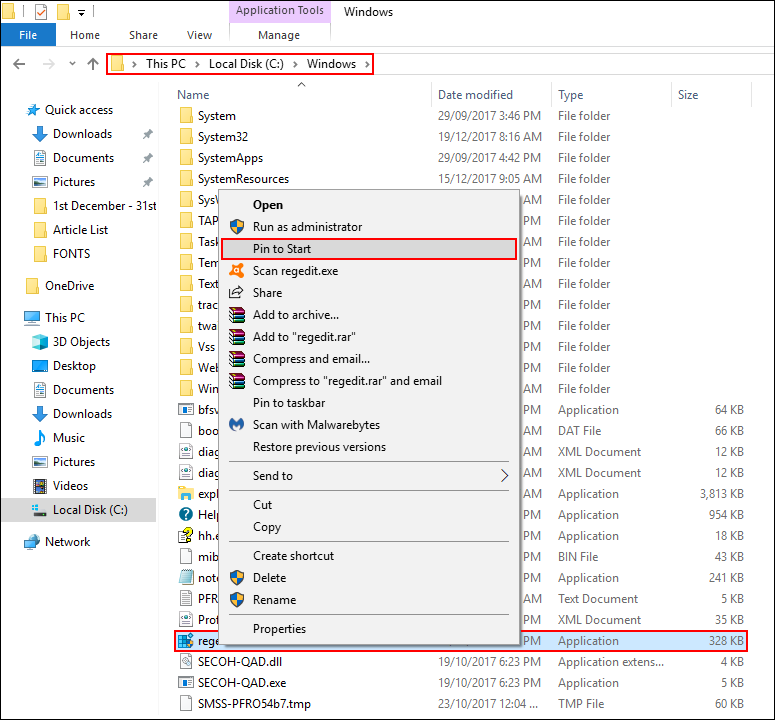Click the Forward navigation arrow
775x720 pixels.
click(48, 64)
